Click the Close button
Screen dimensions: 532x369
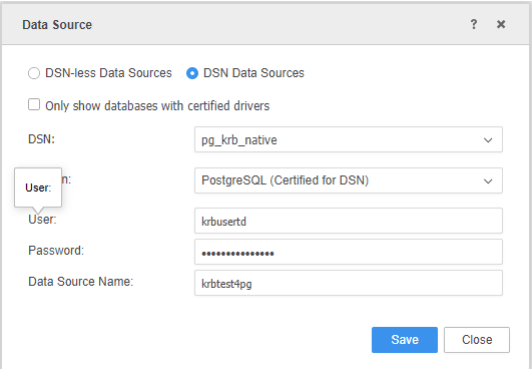click(477, 340)
